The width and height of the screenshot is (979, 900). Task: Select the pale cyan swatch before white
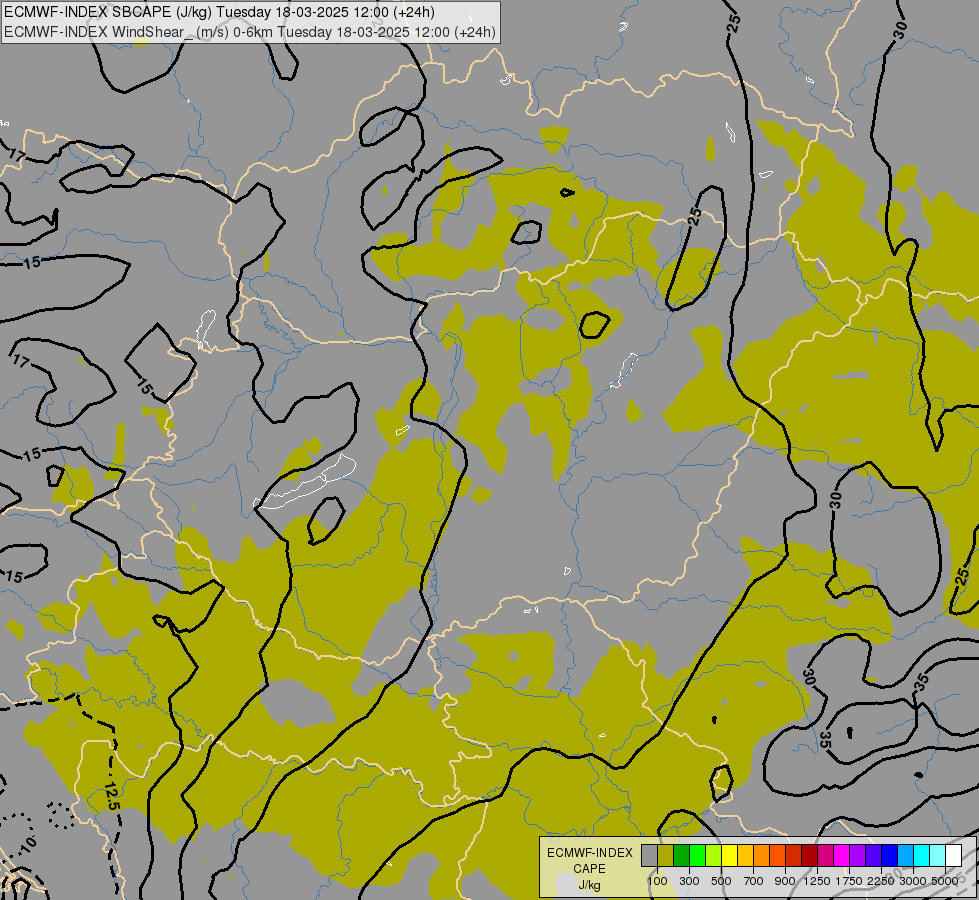[937, 856]
